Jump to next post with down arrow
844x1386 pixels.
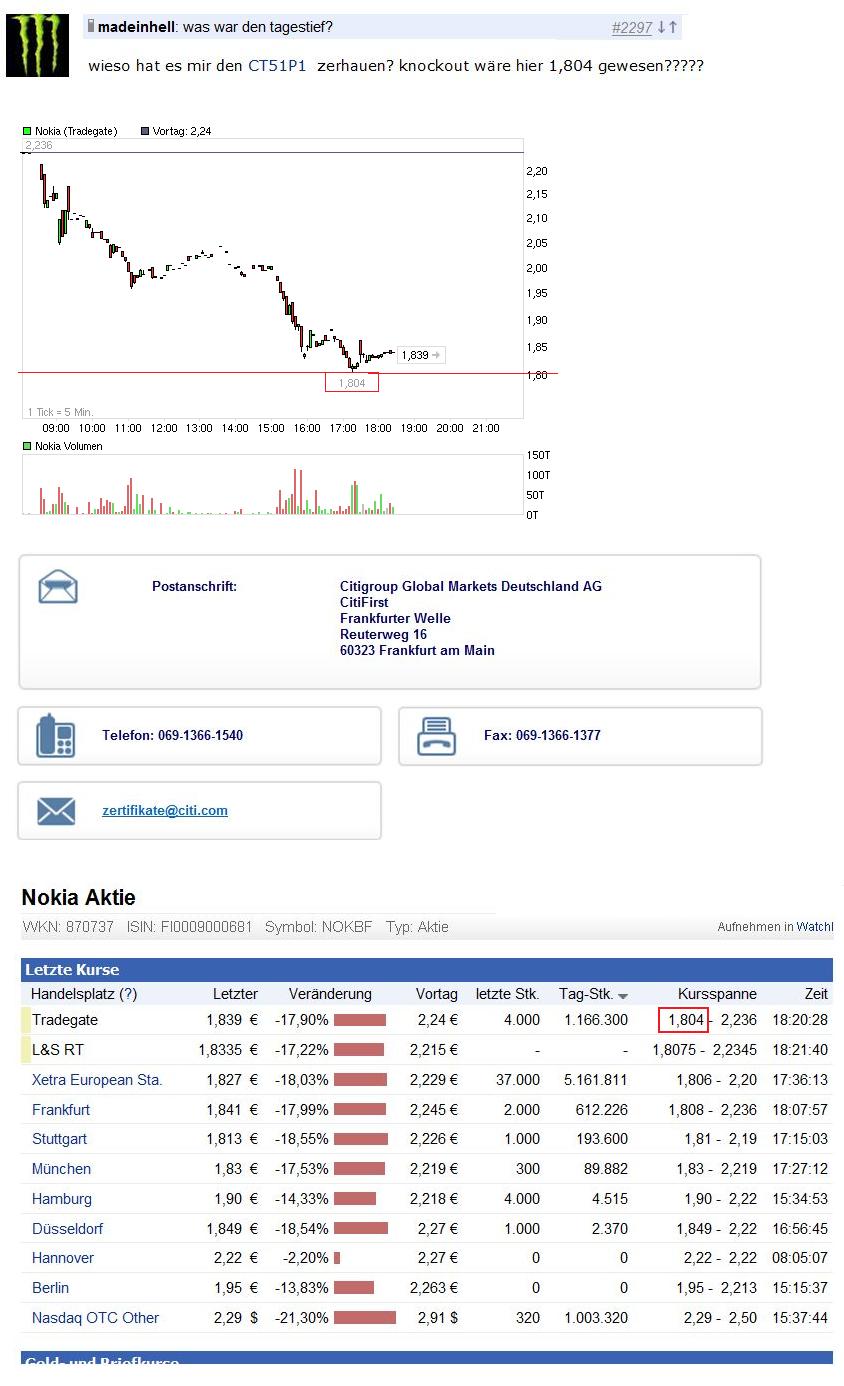click(x=662, y=28)
